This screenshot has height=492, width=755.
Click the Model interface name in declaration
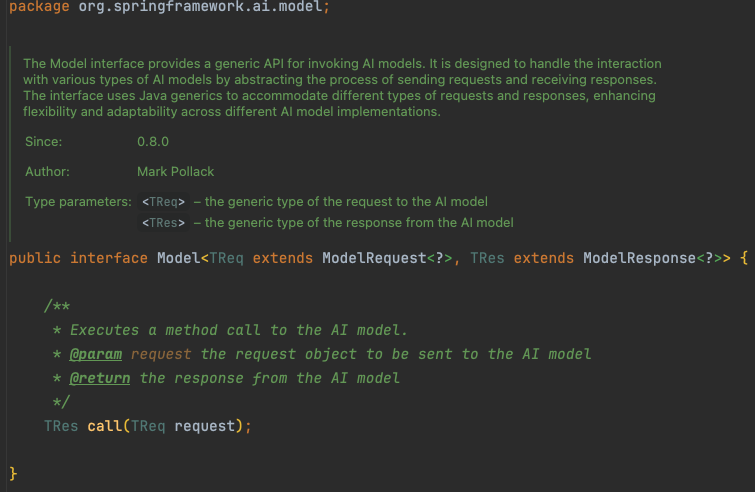pos(179,258)
